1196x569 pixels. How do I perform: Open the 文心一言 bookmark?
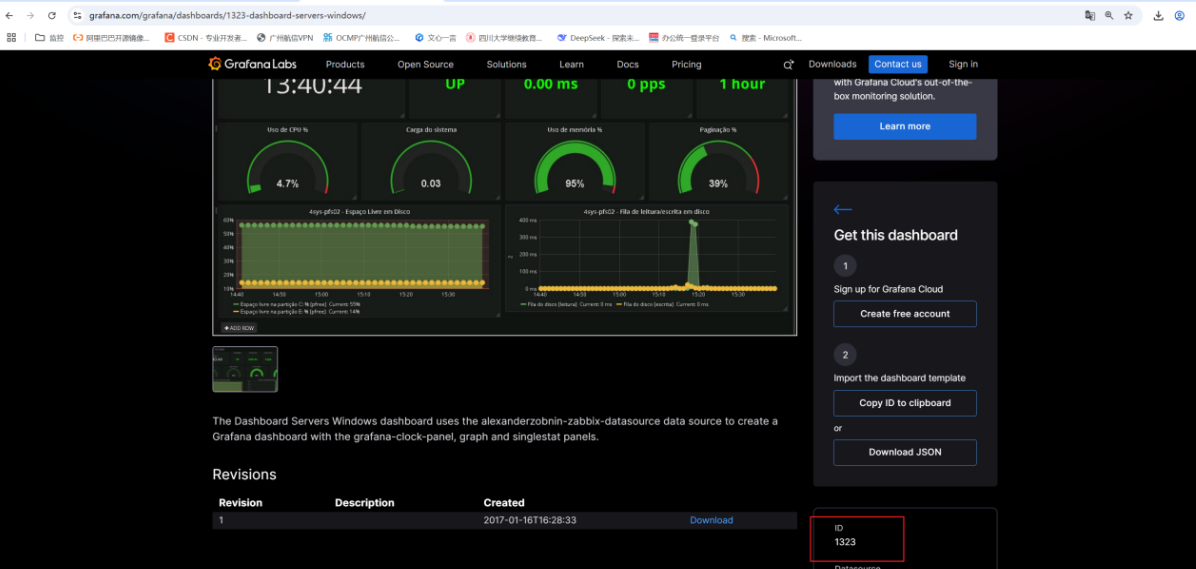tap(436, 37)
